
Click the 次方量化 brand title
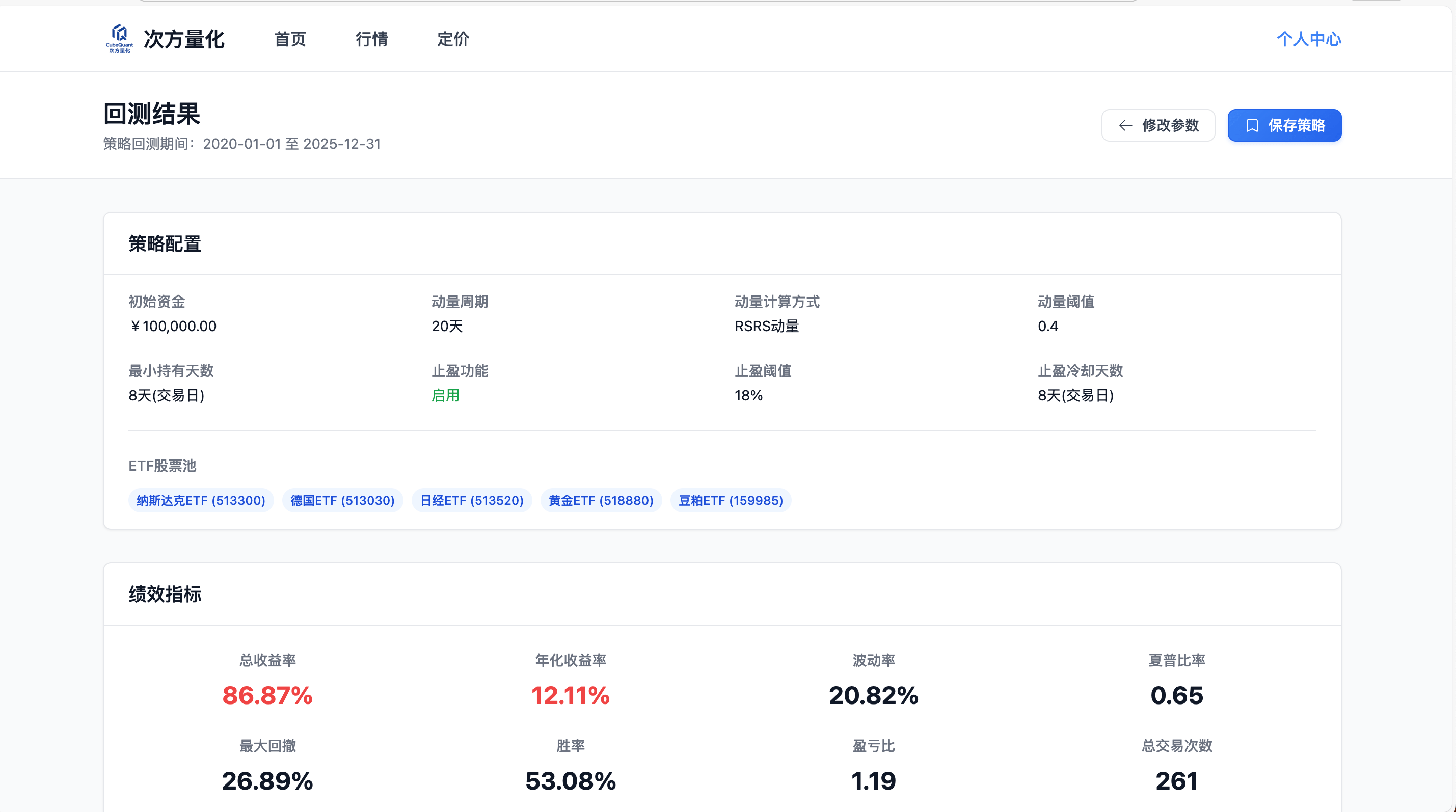pos(184,39)
